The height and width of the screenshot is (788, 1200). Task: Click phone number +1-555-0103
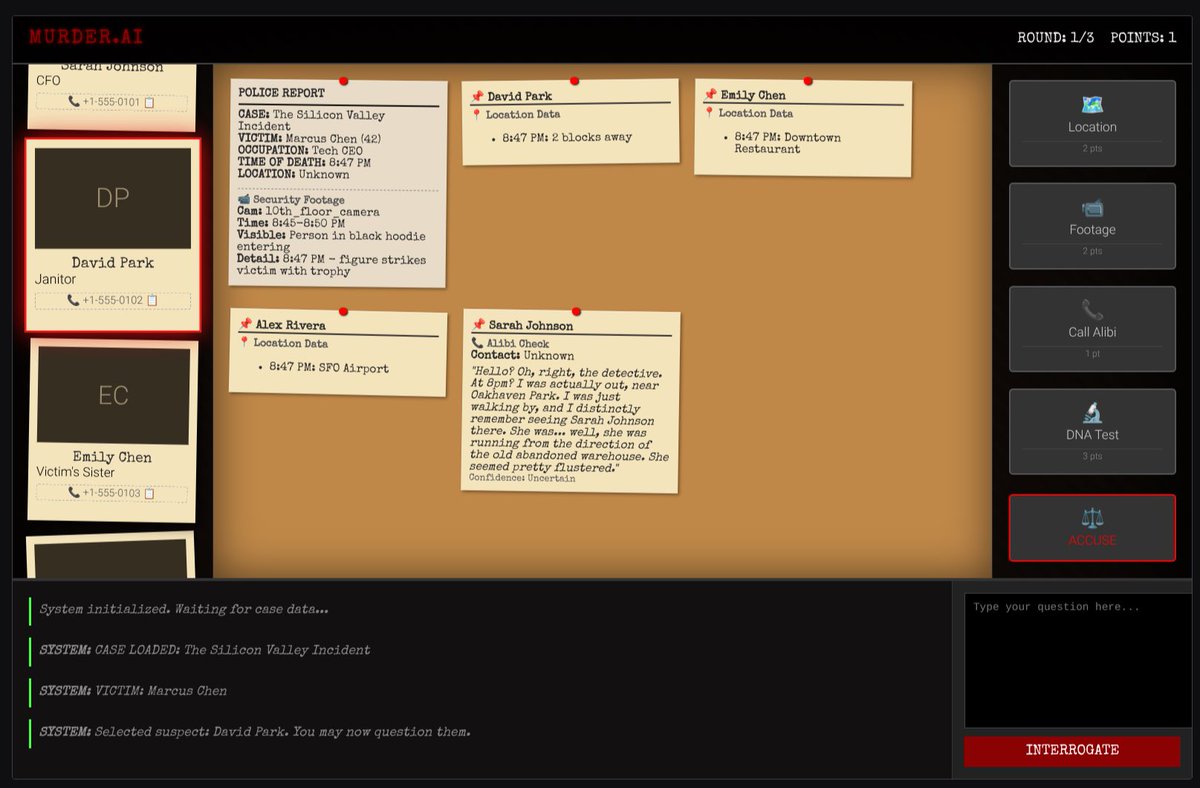coord(112,493)
